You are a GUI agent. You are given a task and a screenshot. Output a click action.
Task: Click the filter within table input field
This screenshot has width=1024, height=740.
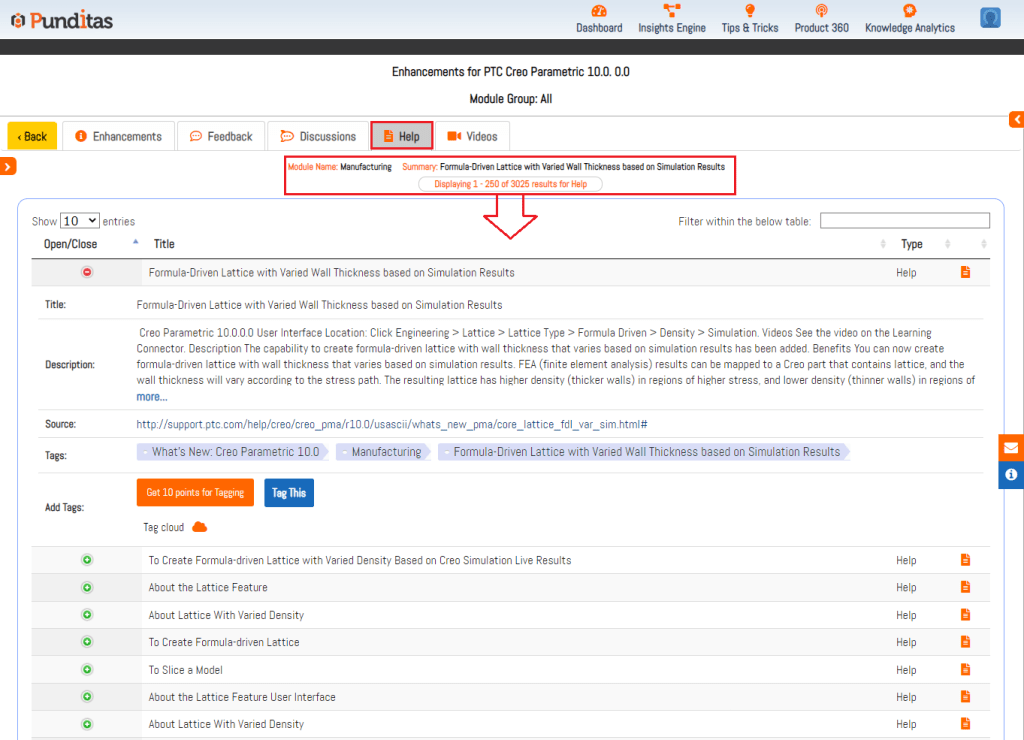904,221
